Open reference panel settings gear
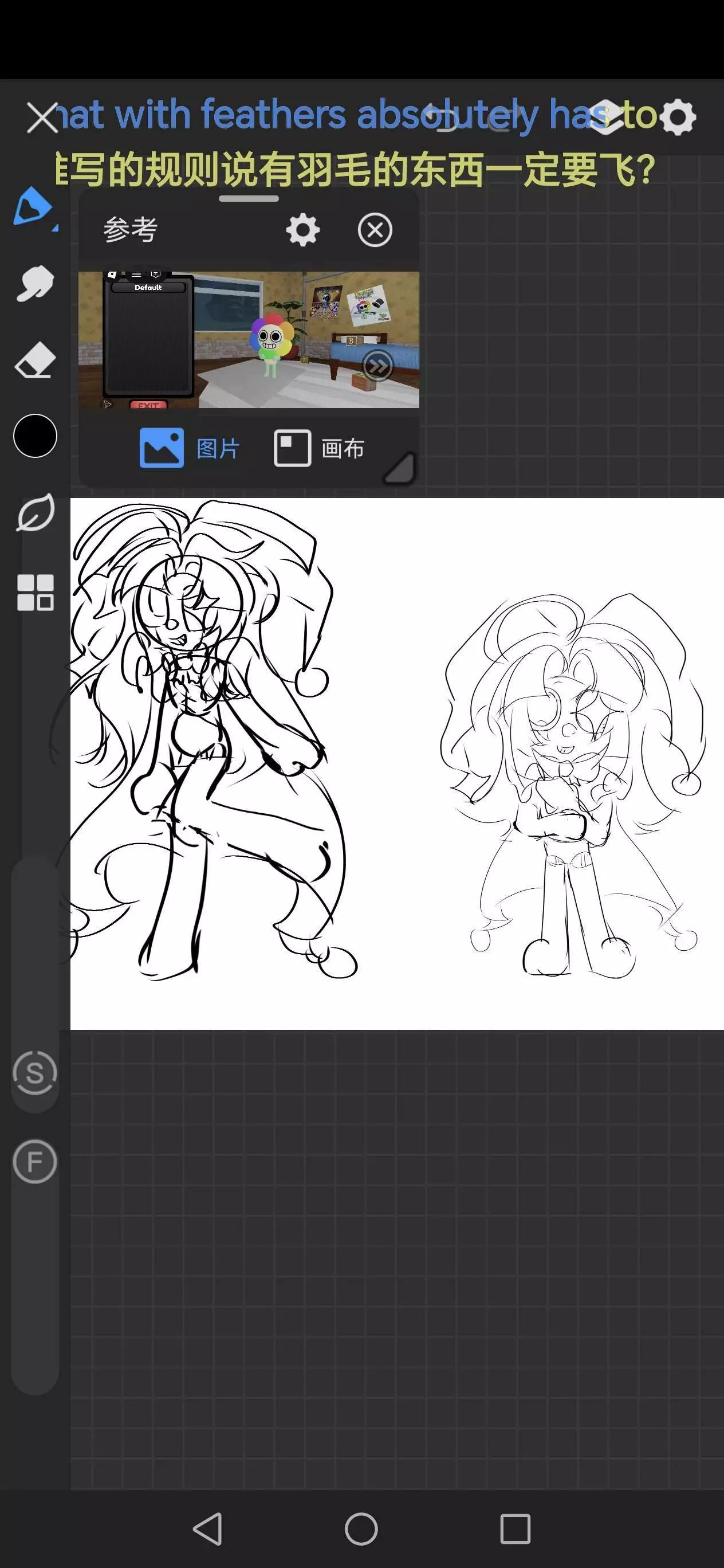 (x=303, y=230)
